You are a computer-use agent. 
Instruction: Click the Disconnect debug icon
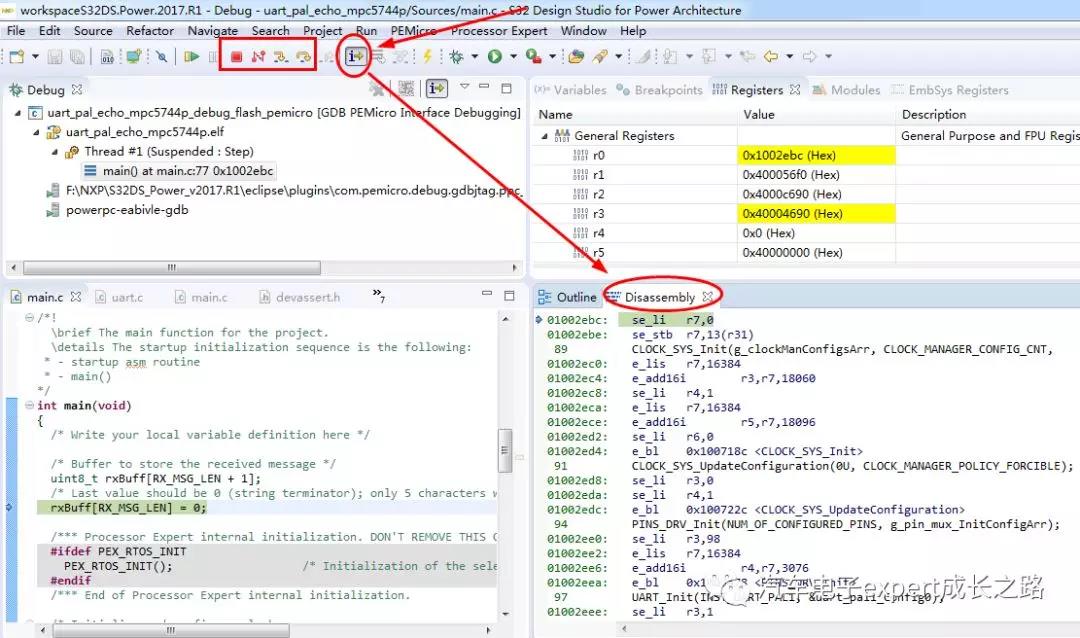pos(258,57)
